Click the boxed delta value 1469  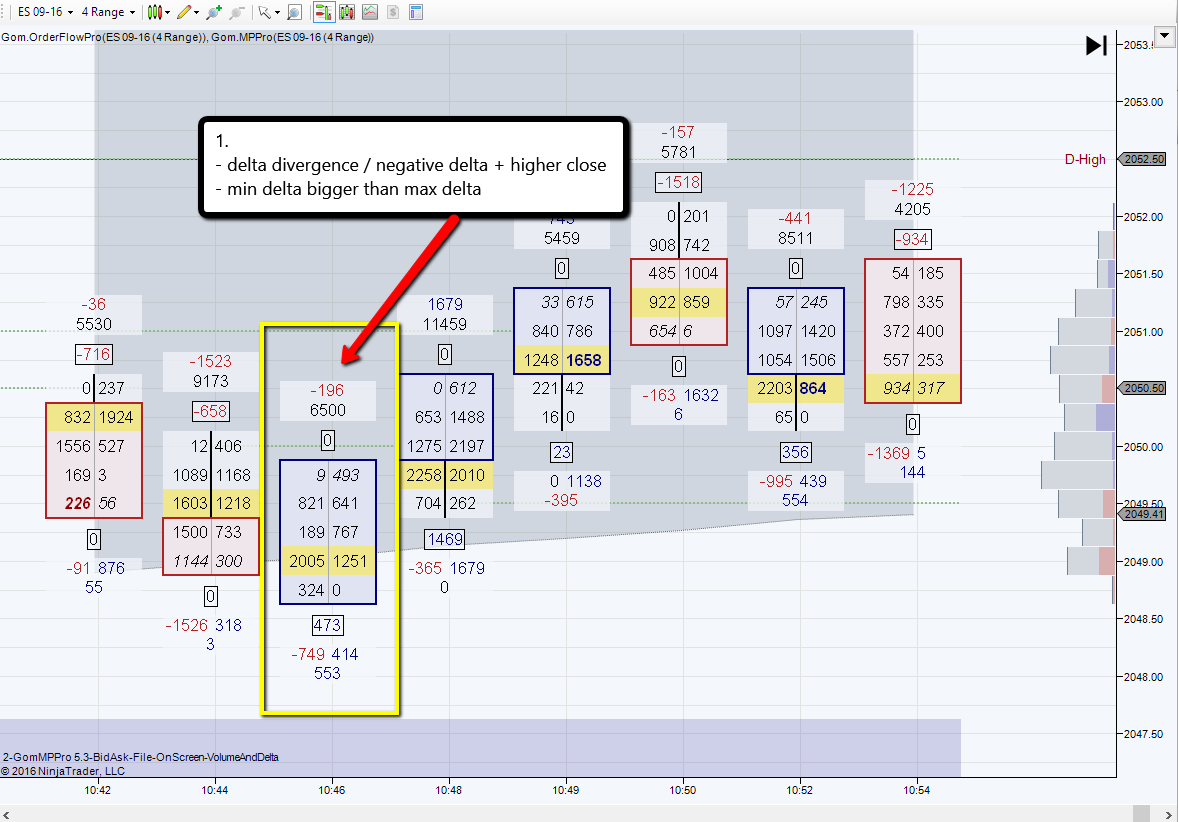445,539
